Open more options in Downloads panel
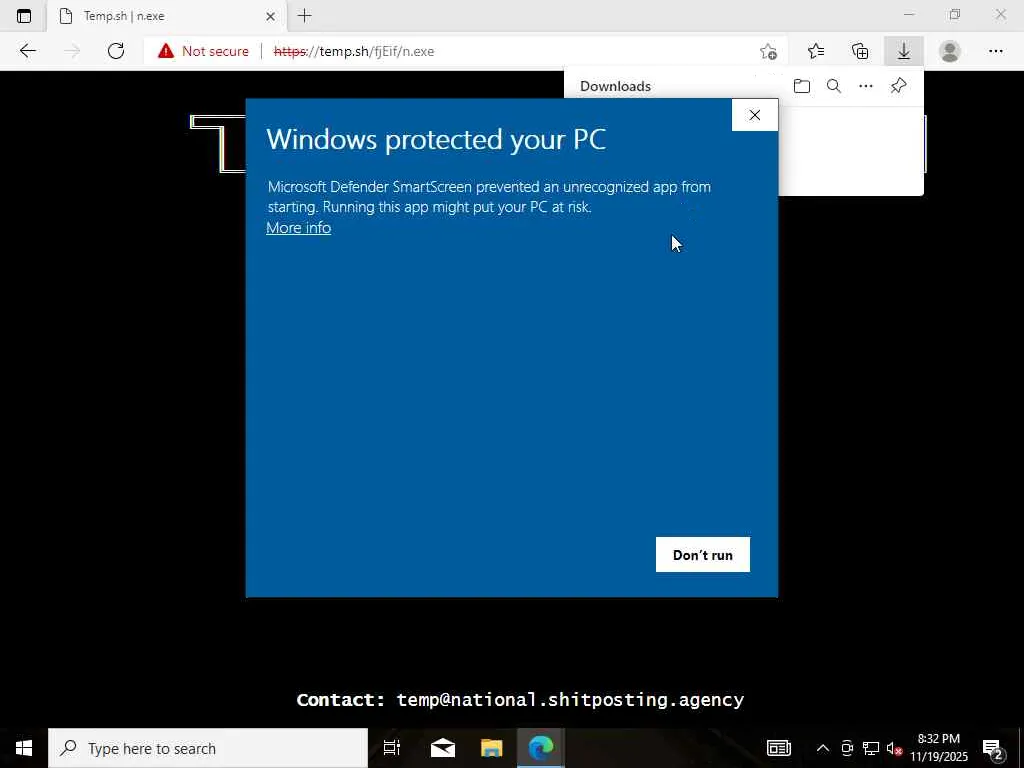1024x768 pixels. coord(866,86)
